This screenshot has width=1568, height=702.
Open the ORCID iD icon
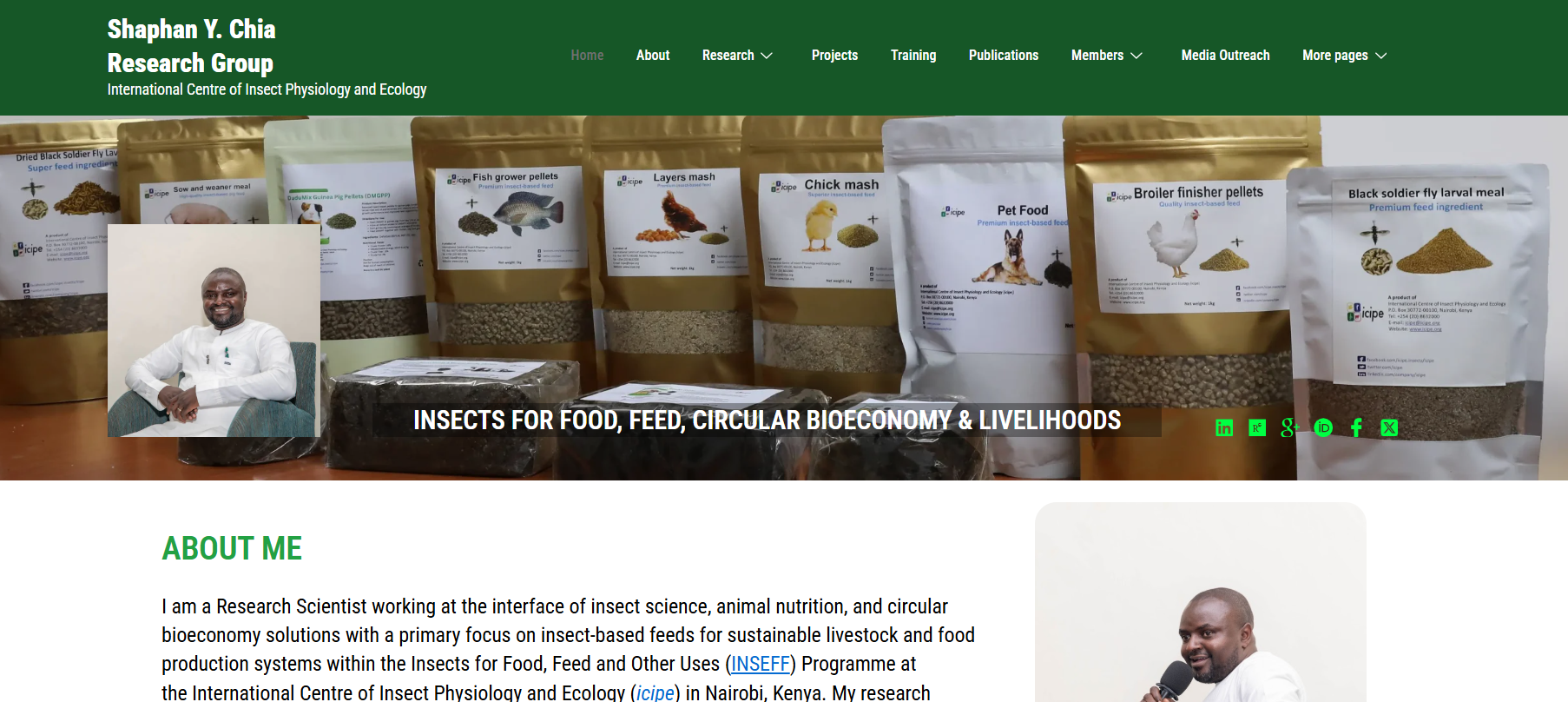tap(1323, 427)
